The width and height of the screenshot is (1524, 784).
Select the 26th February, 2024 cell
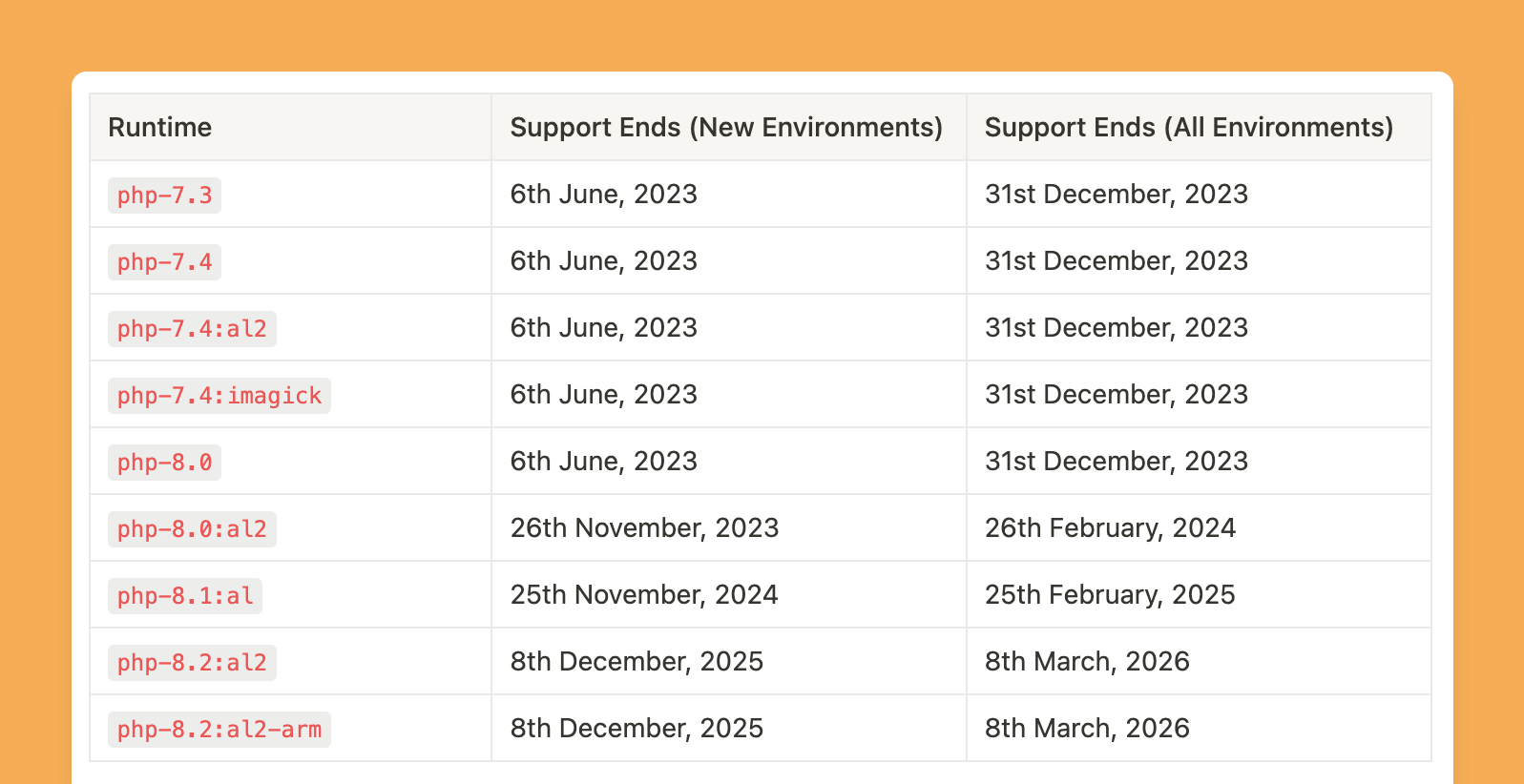coord(1110,528)
